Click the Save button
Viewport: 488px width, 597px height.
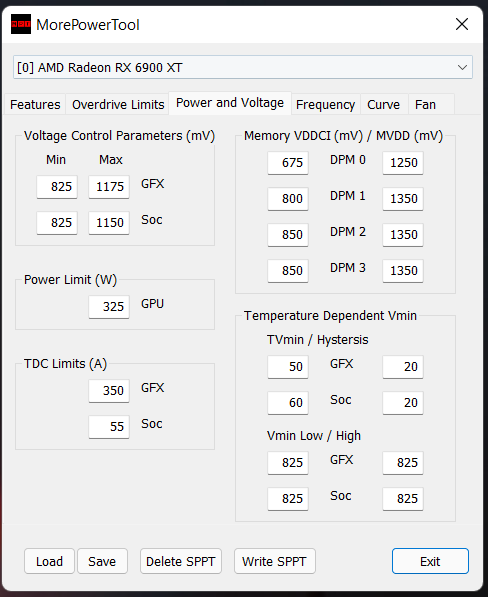[102, 561]
